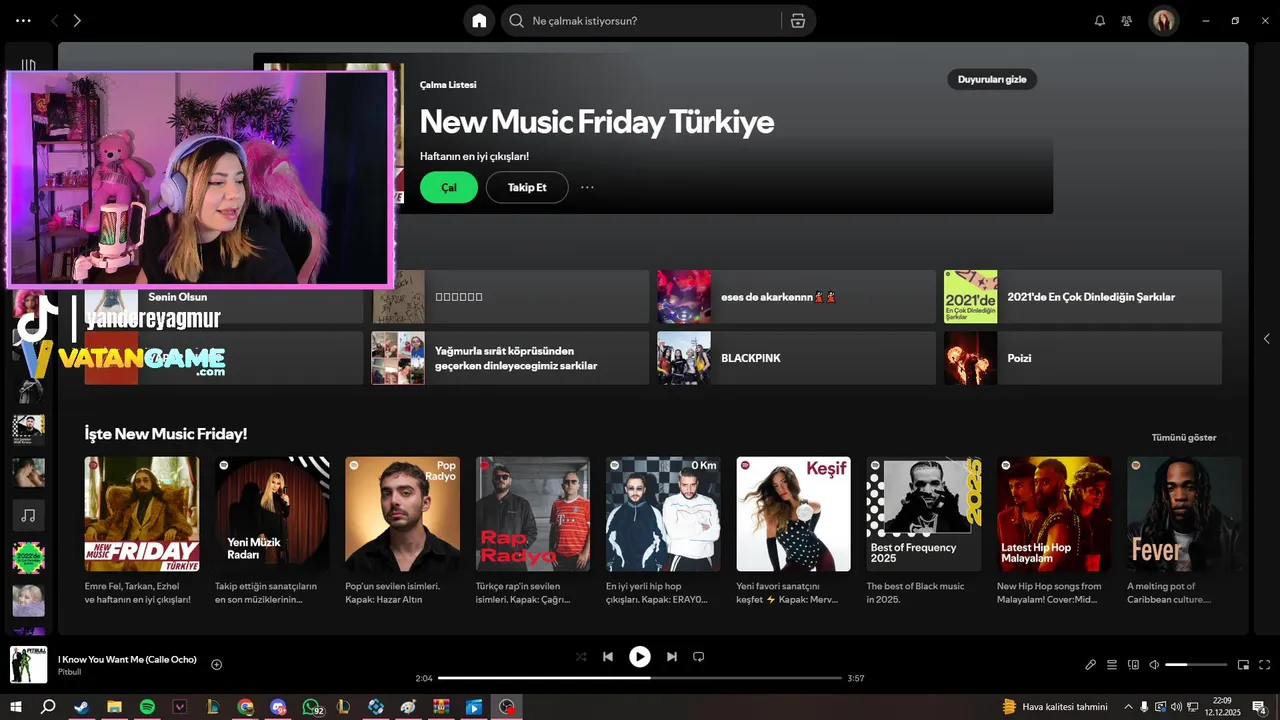Open Google Chrome from the taskbar
This screenshot has width=1280, height=720.
[245, 707]
